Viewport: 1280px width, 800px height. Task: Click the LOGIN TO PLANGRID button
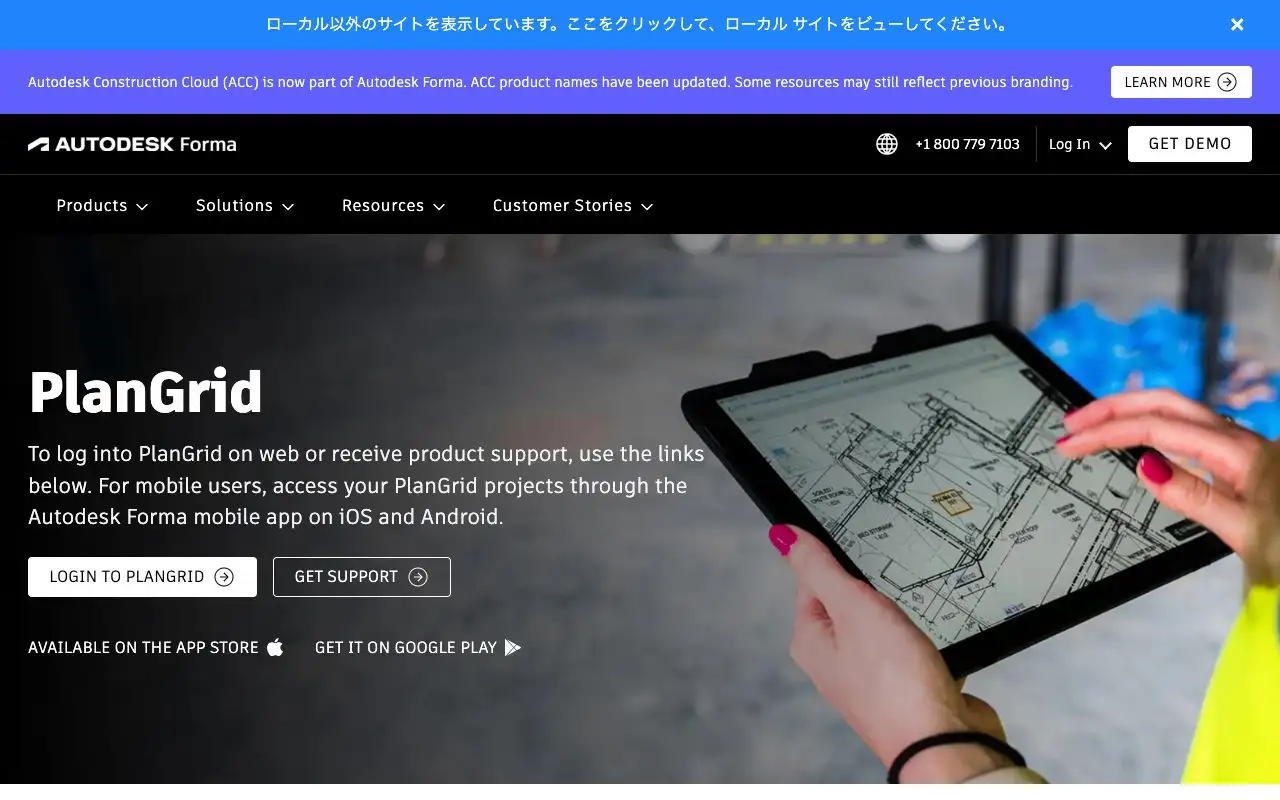(142, 577)
